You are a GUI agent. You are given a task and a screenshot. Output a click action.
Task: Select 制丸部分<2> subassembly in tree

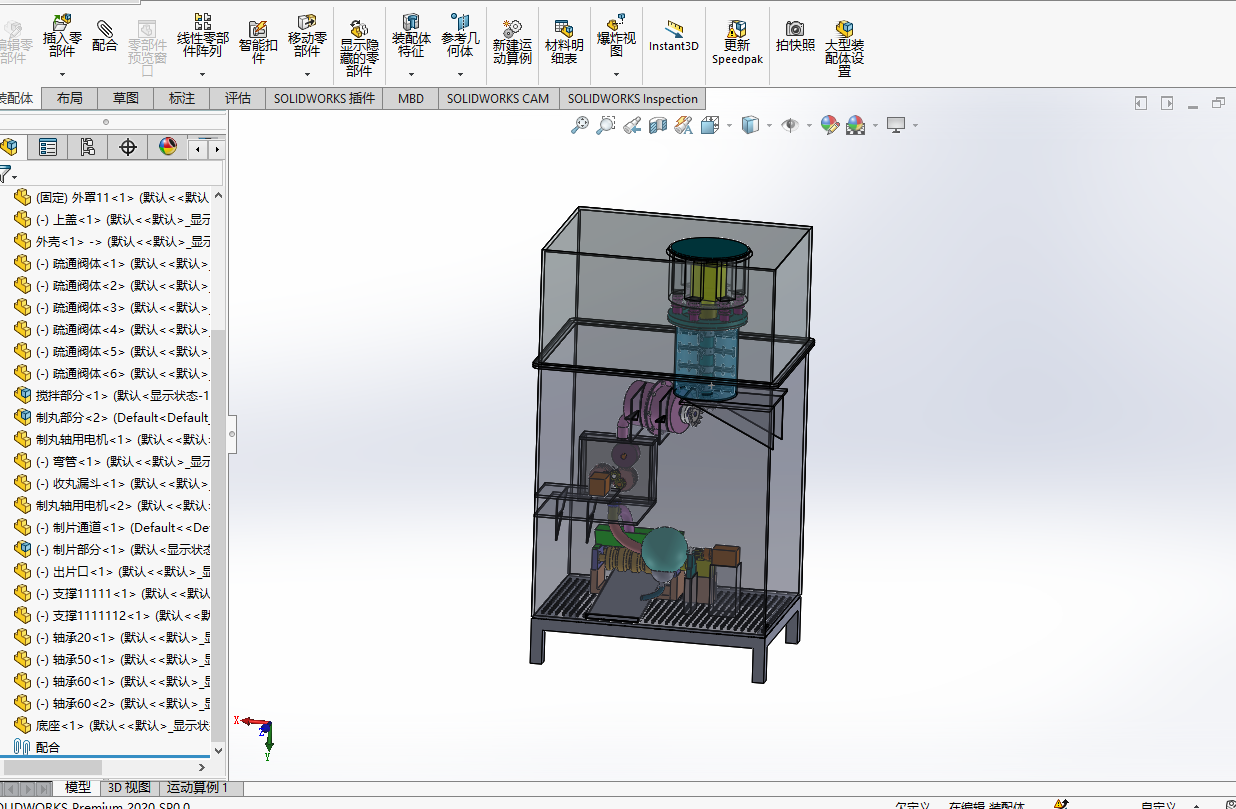click(110, 417)
